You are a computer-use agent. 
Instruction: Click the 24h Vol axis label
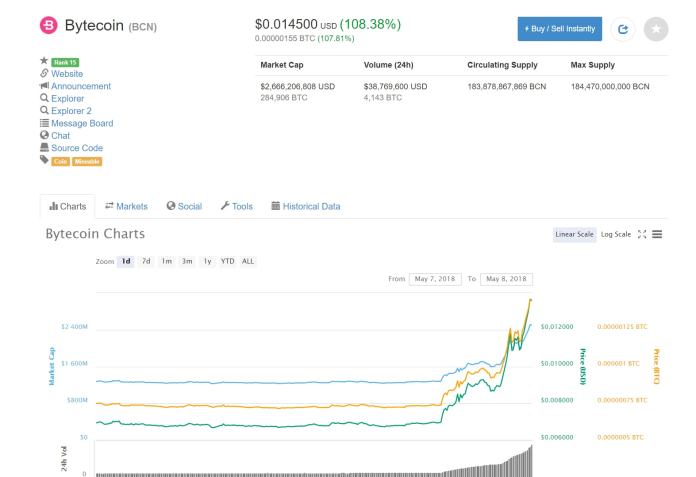point(64,458)
